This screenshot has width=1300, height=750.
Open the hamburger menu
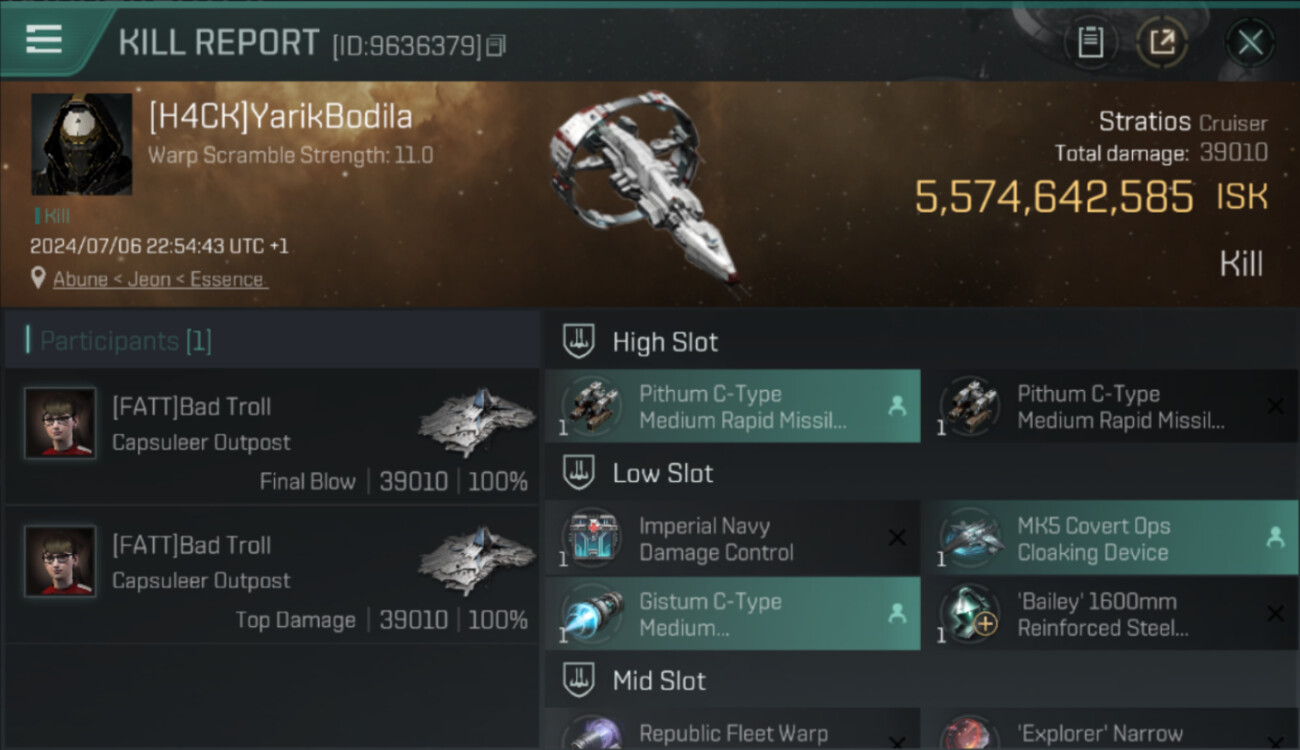click(x=44, y=40)
